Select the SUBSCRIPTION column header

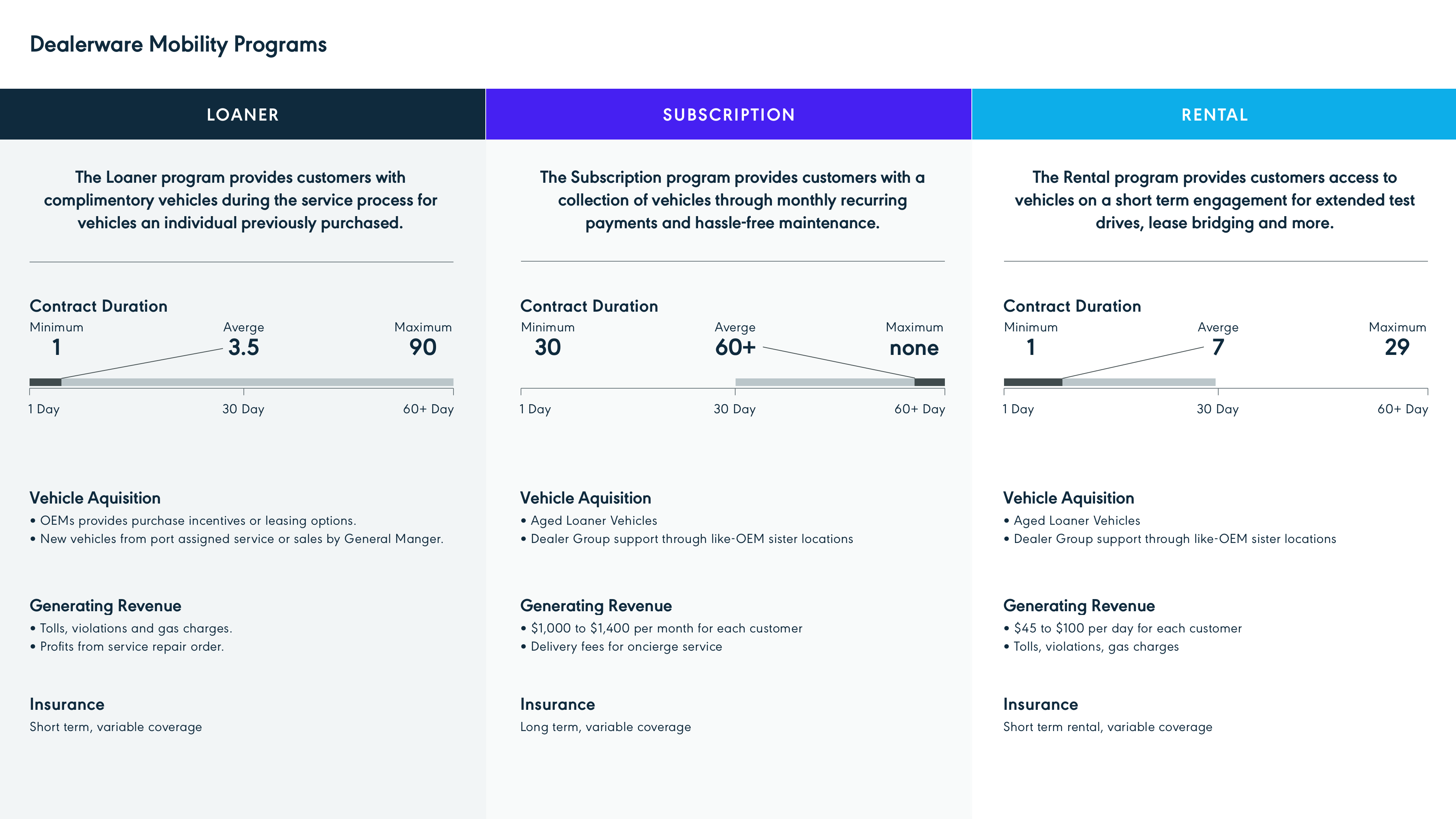(728, 115)
